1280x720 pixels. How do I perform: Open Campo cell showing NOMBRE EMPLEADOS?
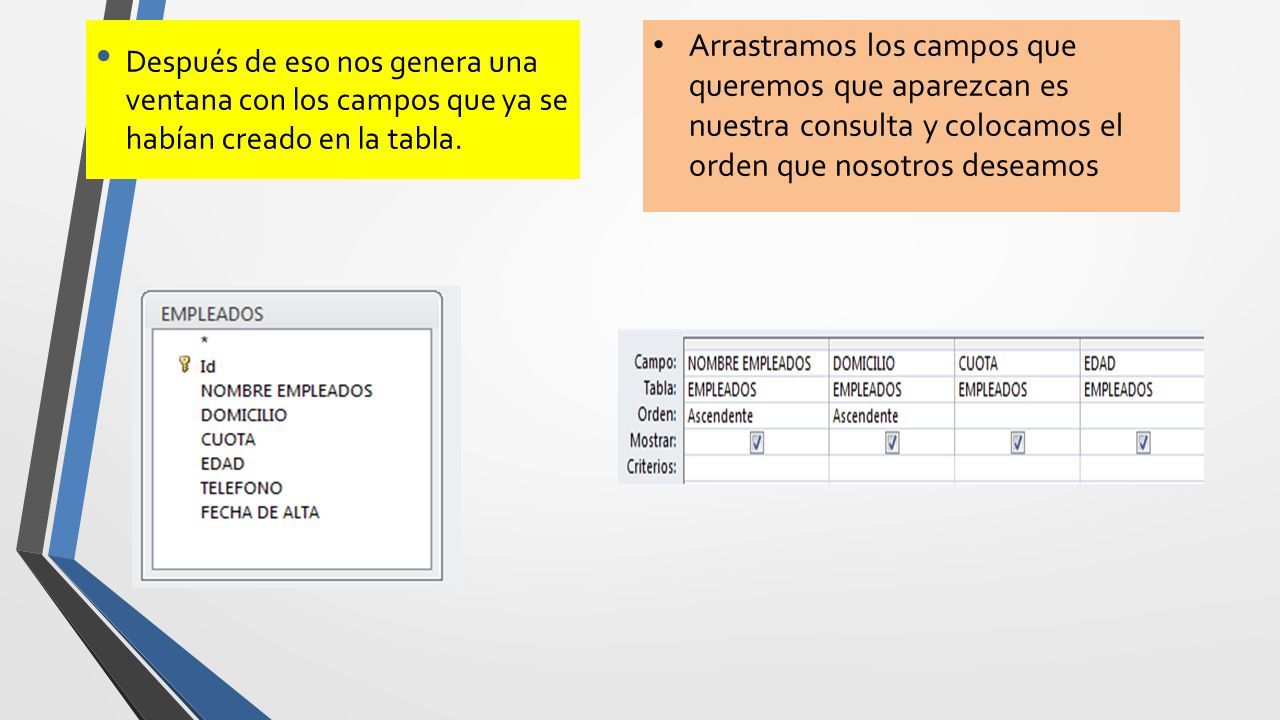pyautogui.click(x=757, y=363)
